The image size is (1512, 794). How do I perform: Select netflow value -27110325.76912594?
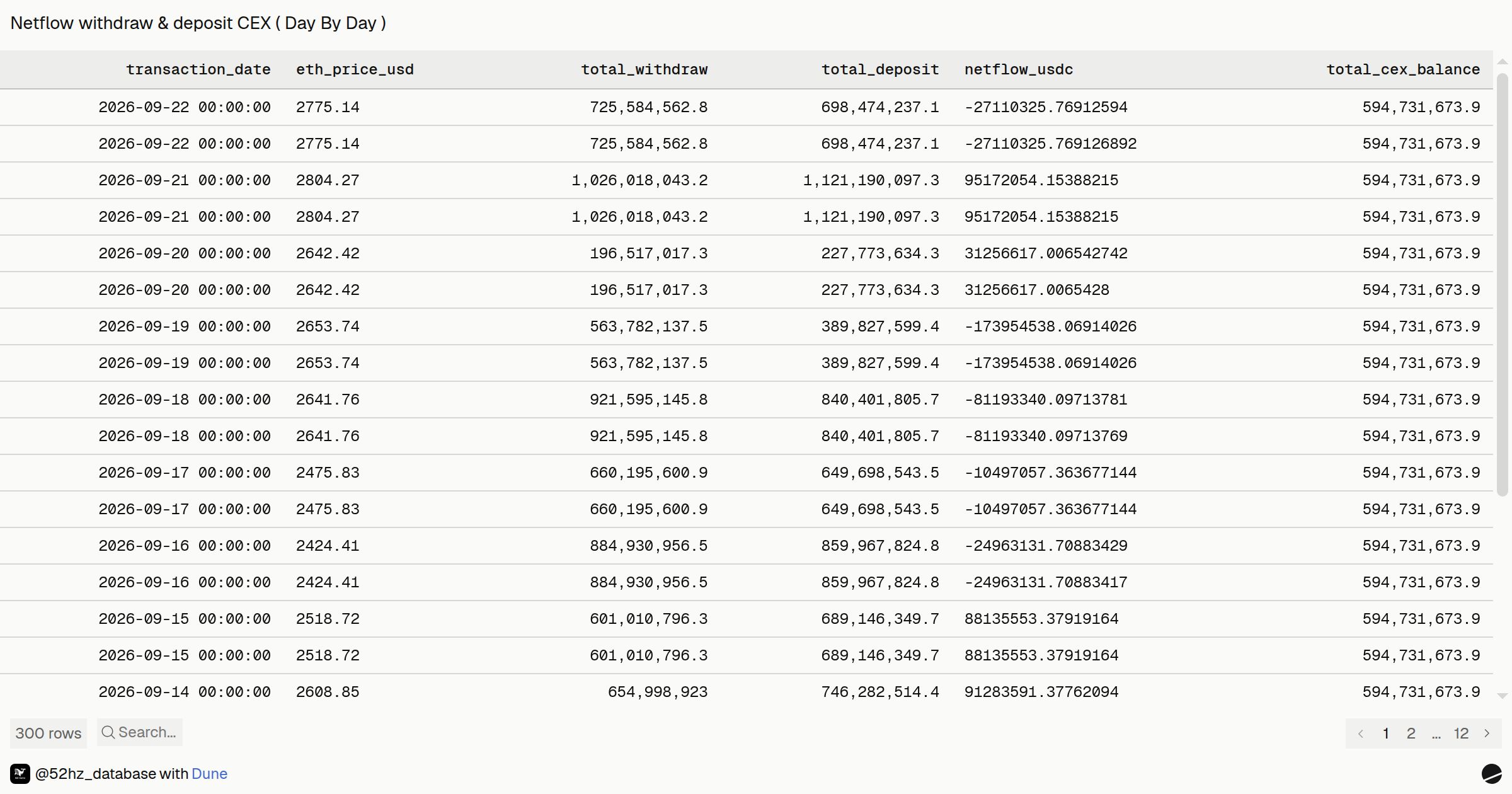(1046, 107)
